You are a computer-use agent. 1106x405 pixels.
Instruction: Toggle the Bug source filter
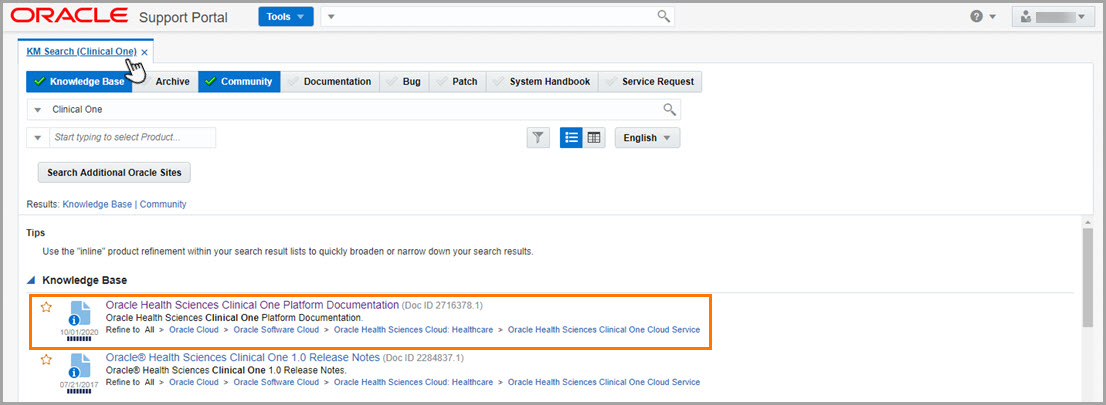click(404, 81)
